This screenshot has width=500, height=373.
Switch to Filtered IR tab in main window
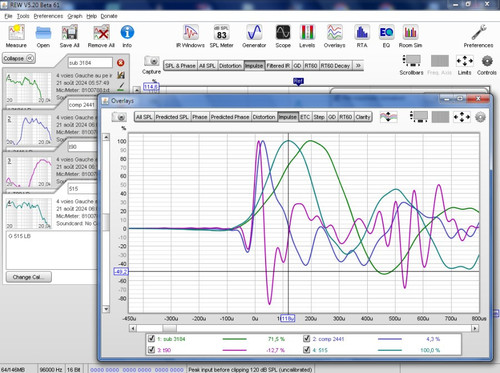278,66
